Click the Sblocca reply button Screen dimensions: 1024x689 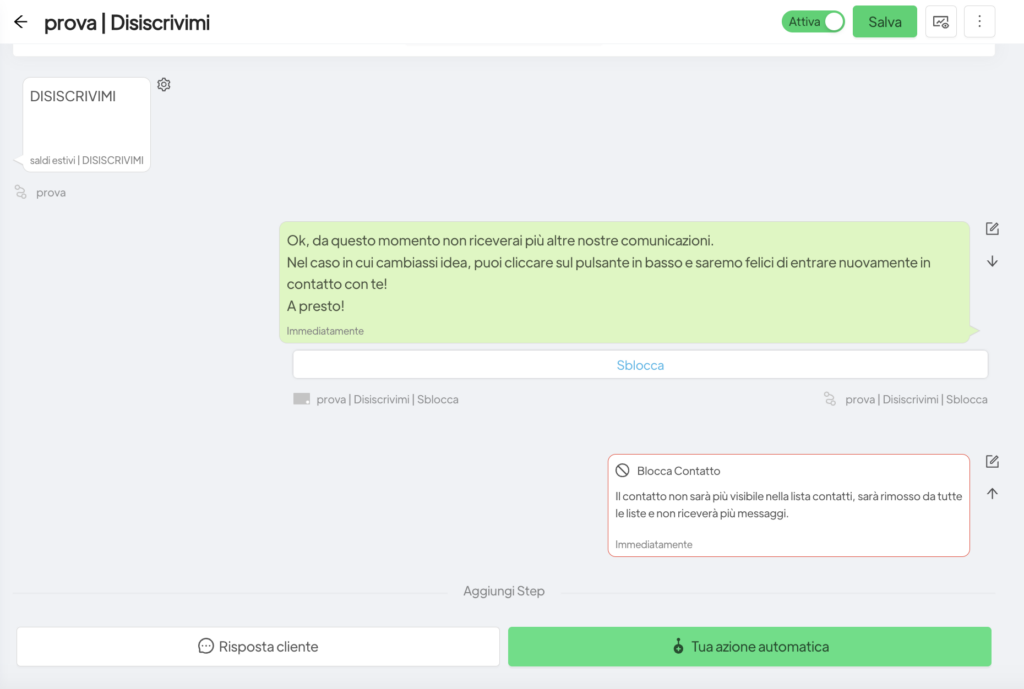[640, 365]
